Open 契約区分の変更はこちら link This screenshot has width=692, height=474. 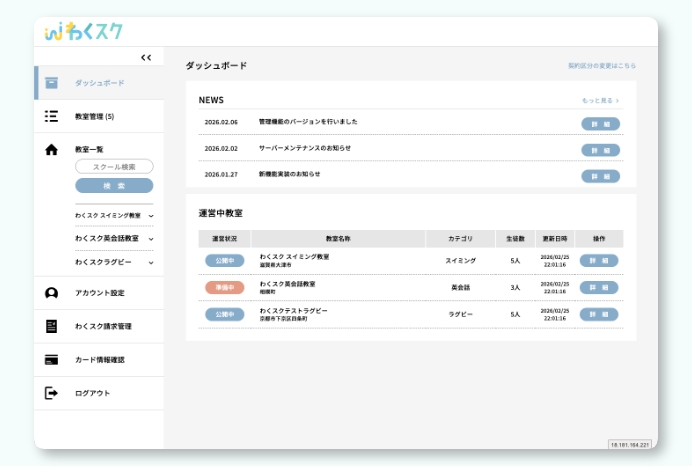tap(601, 66)
